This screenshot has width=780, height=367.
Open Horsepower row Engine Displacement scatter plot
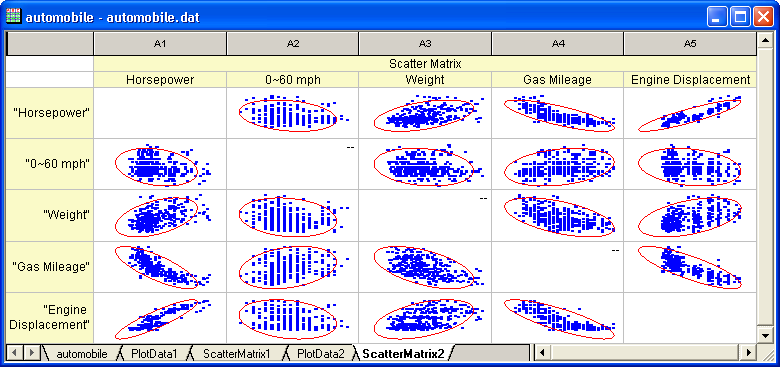coord(690,113)
